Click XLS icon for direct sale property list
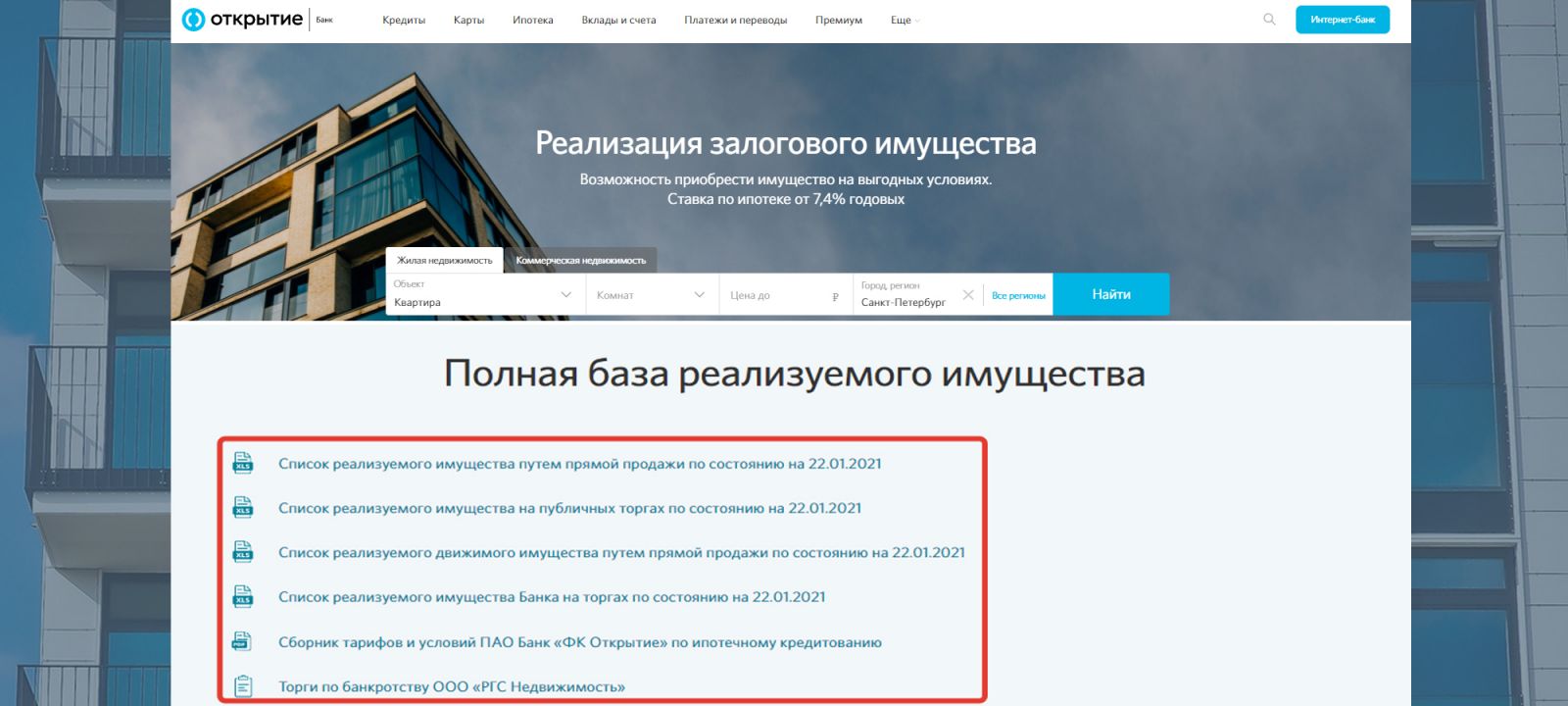Image resolution: width=1568 pixels, height=706 pixels. pyautogui.click(x=243, y=463)
